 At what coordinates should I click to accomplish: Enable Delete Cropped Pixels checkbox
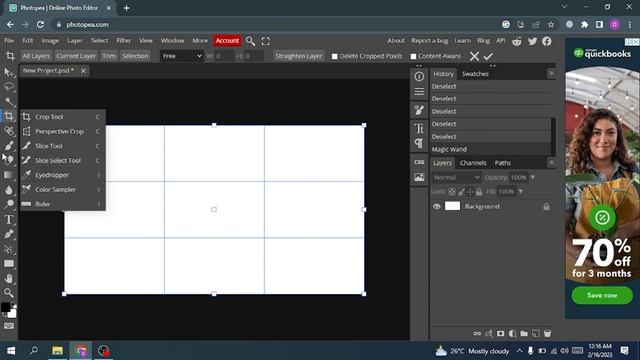(335, 56)
